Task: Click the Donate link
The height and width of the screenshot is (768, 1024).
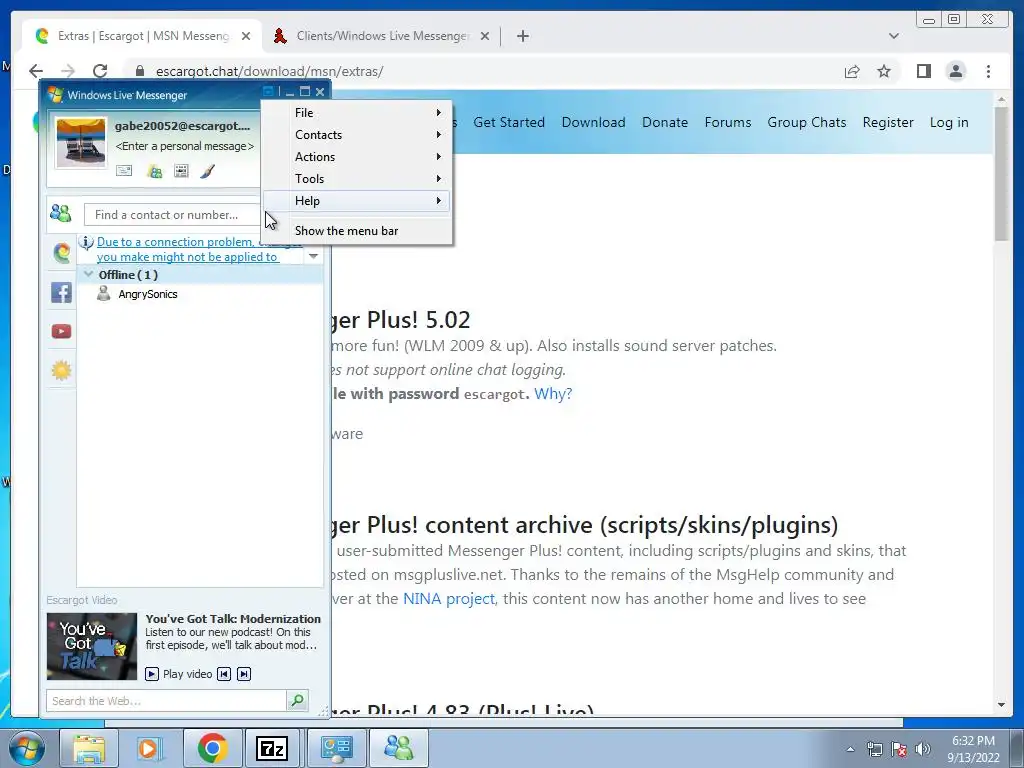Action: pos(665,122)
